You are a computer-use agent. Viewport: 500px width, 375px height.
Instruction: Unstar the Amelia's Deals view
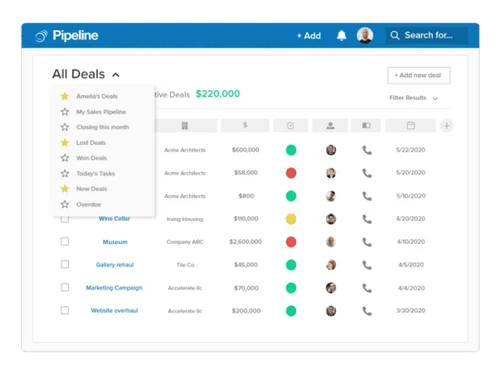coord(65,96)
